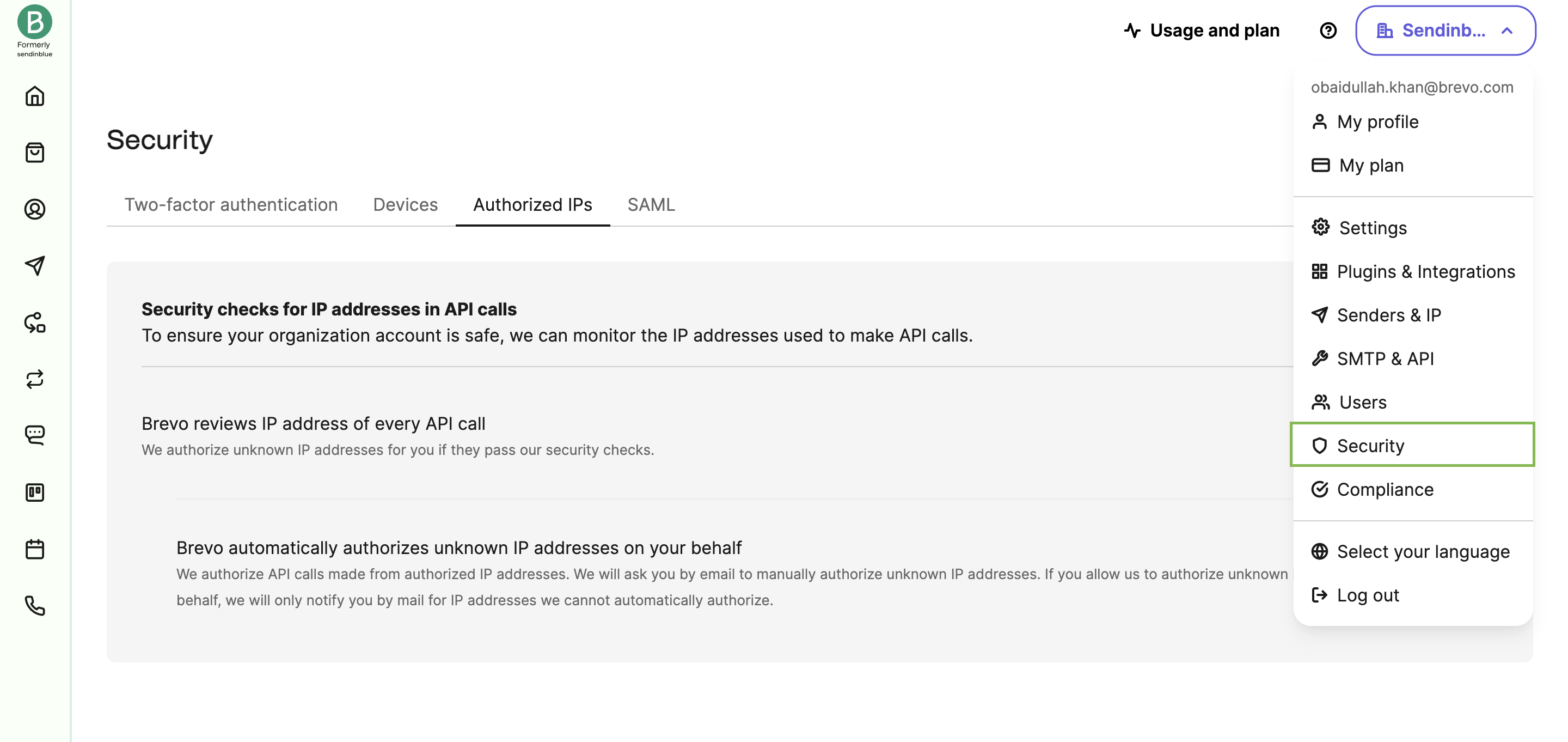This screenshot has height=742, width=1568.
Task: Switch to the Two-factor authentication tab
Action: tap(232, 205)
